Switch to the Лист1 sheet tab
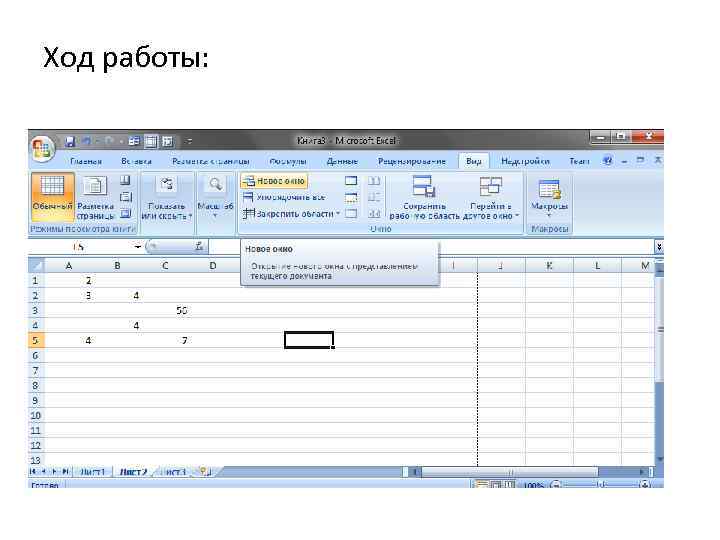This screenshot has width=720, height=540. point(92,472)
